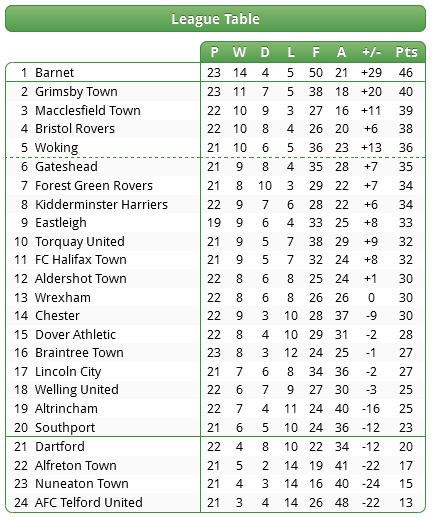Screen dimensions: 432x518
Task: Select the W column header
Action: 239,52
